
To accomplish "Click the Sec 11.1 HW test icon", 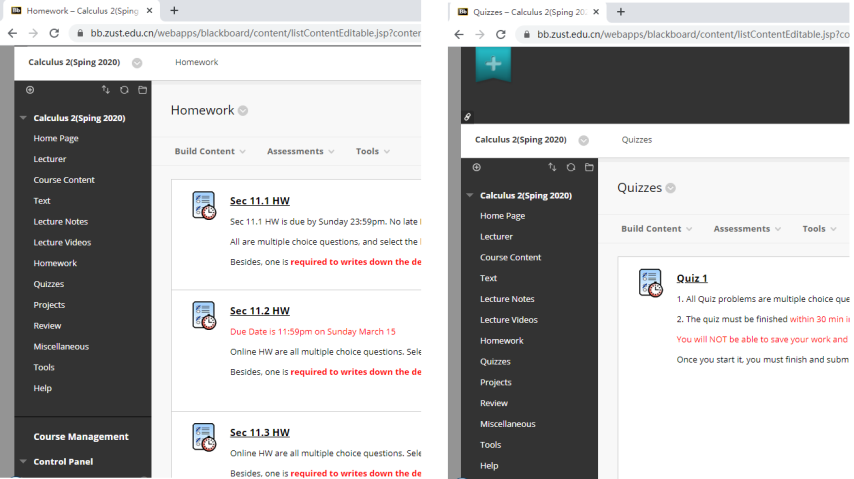I will (204, 206).
